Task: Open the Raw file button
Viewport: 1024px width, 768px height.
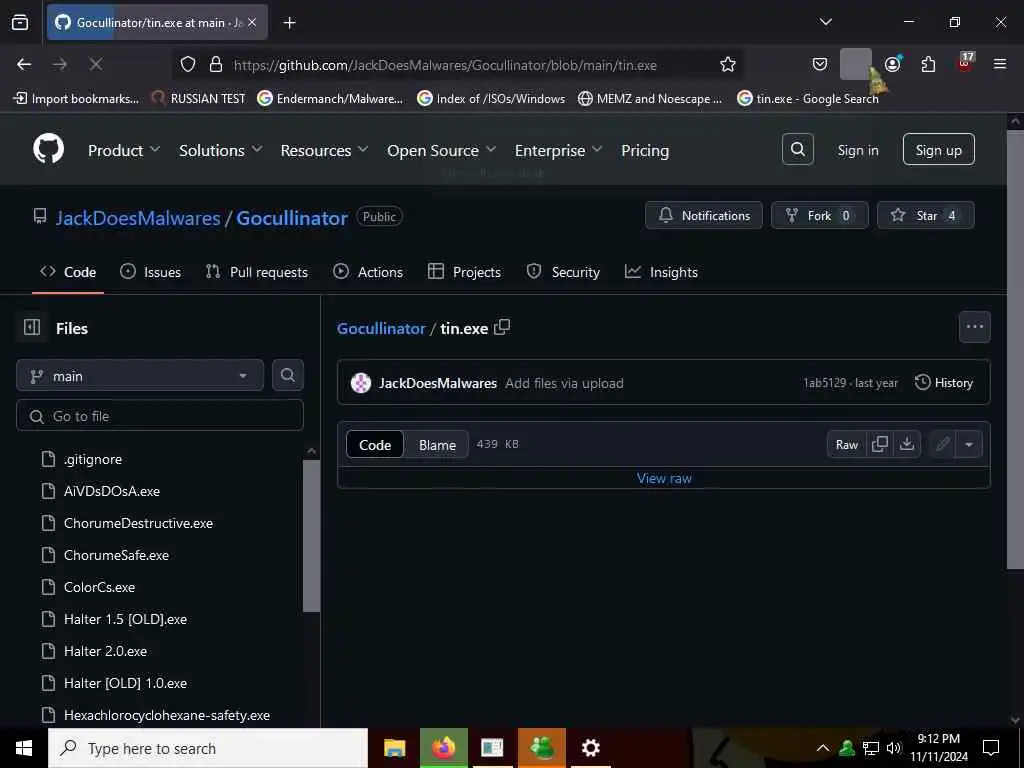Action: click(x=846, y=444)
